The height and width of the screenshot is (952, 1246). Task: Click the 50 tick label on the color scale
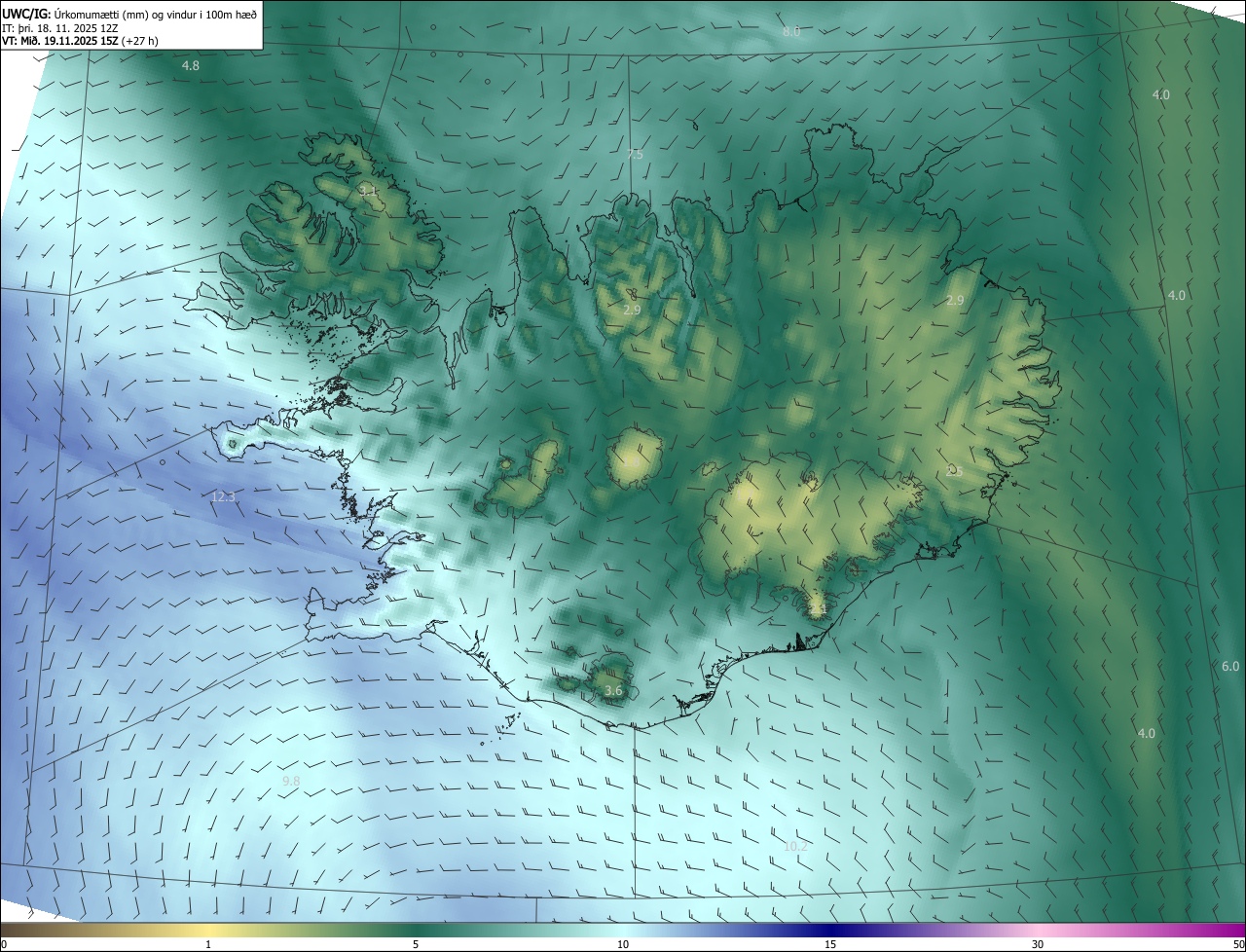pyautogui.click(x=1238, y=945)
